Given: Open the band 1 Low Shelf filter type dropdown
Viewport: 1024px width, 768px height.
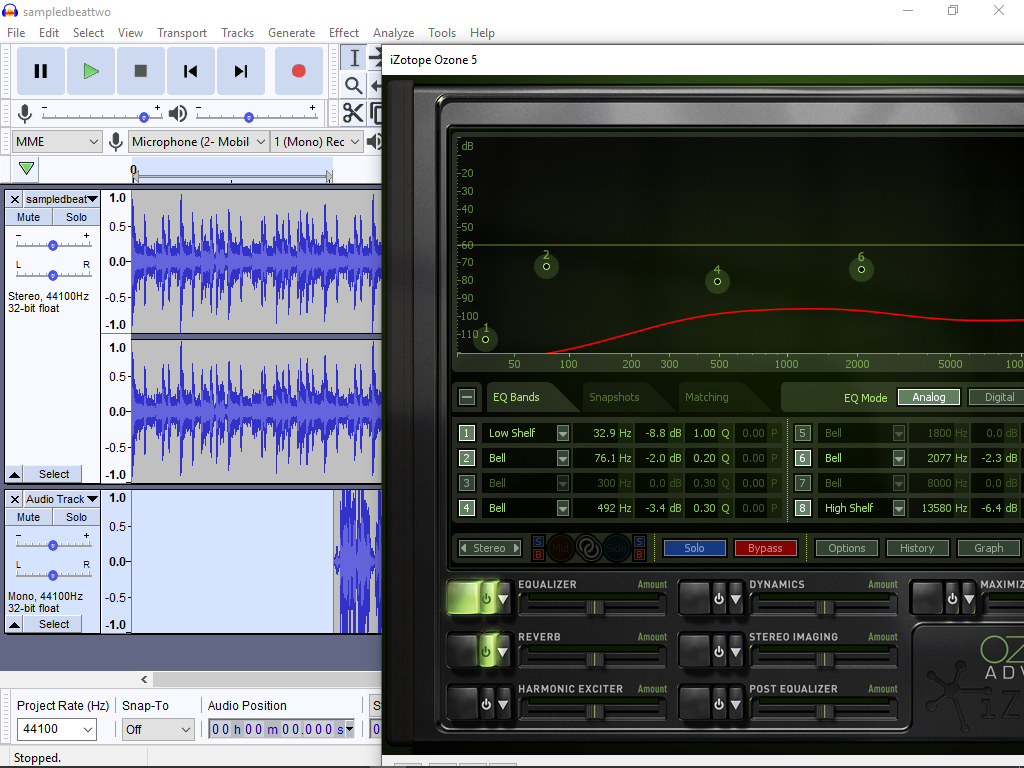Looking at the screenshot, I should click(562, 433).
